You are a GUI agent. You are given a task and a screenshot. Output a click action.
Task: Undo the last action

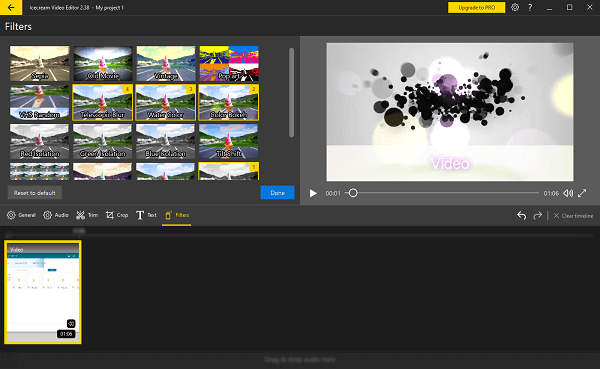[x=522, y=216]
